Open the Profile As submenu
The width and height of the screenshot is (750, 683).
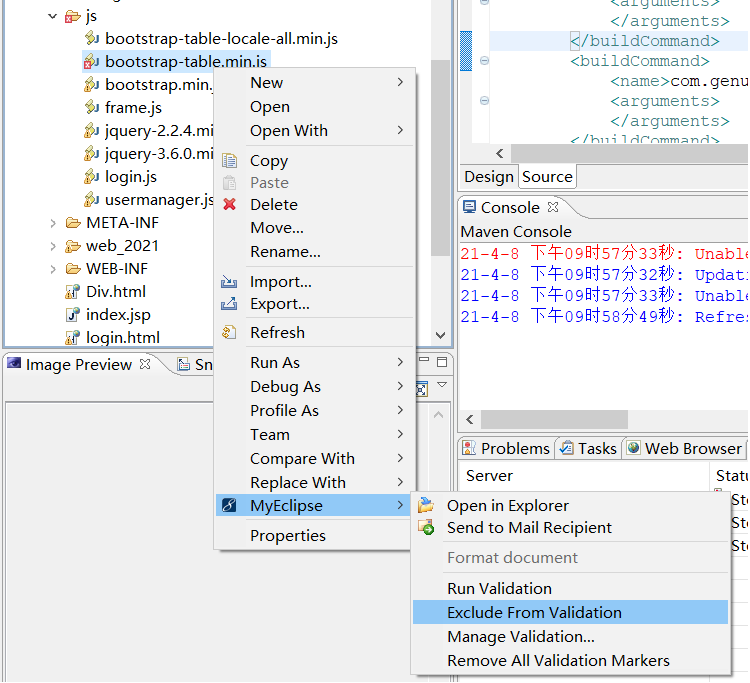coord(316,410)
